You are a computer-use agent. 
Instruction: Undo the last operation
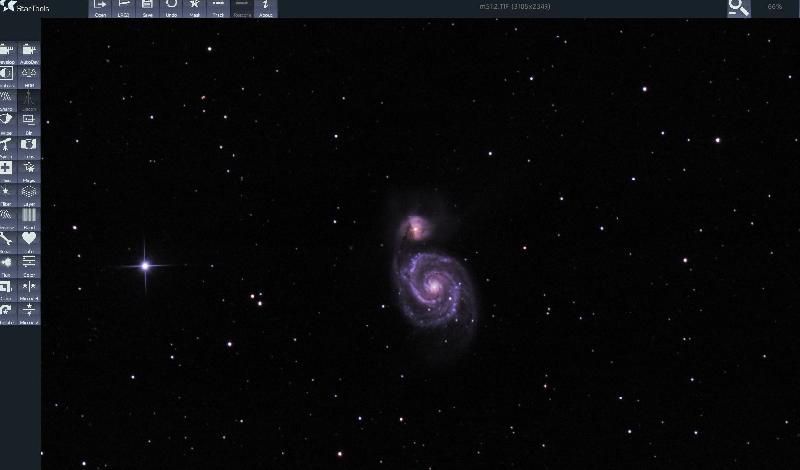pos(171,9)
